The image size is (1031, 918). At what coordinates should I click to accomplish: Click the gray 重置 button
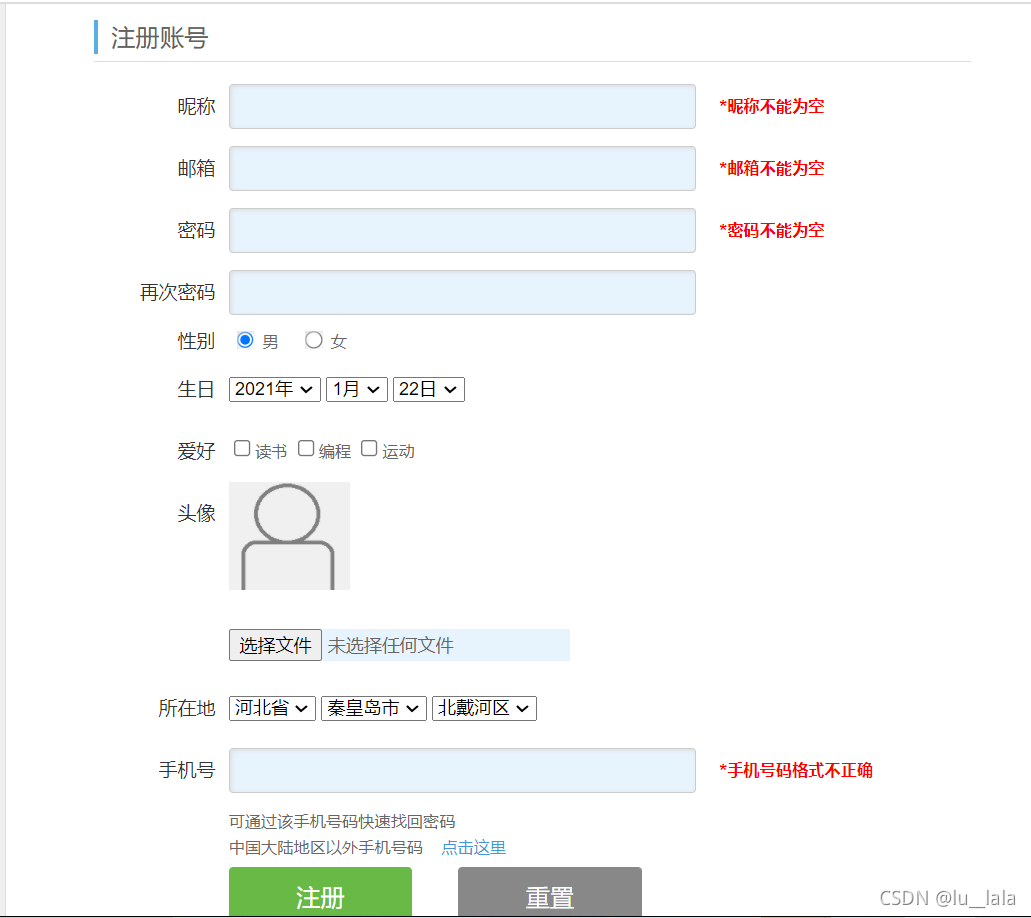(x=550, y=892)
